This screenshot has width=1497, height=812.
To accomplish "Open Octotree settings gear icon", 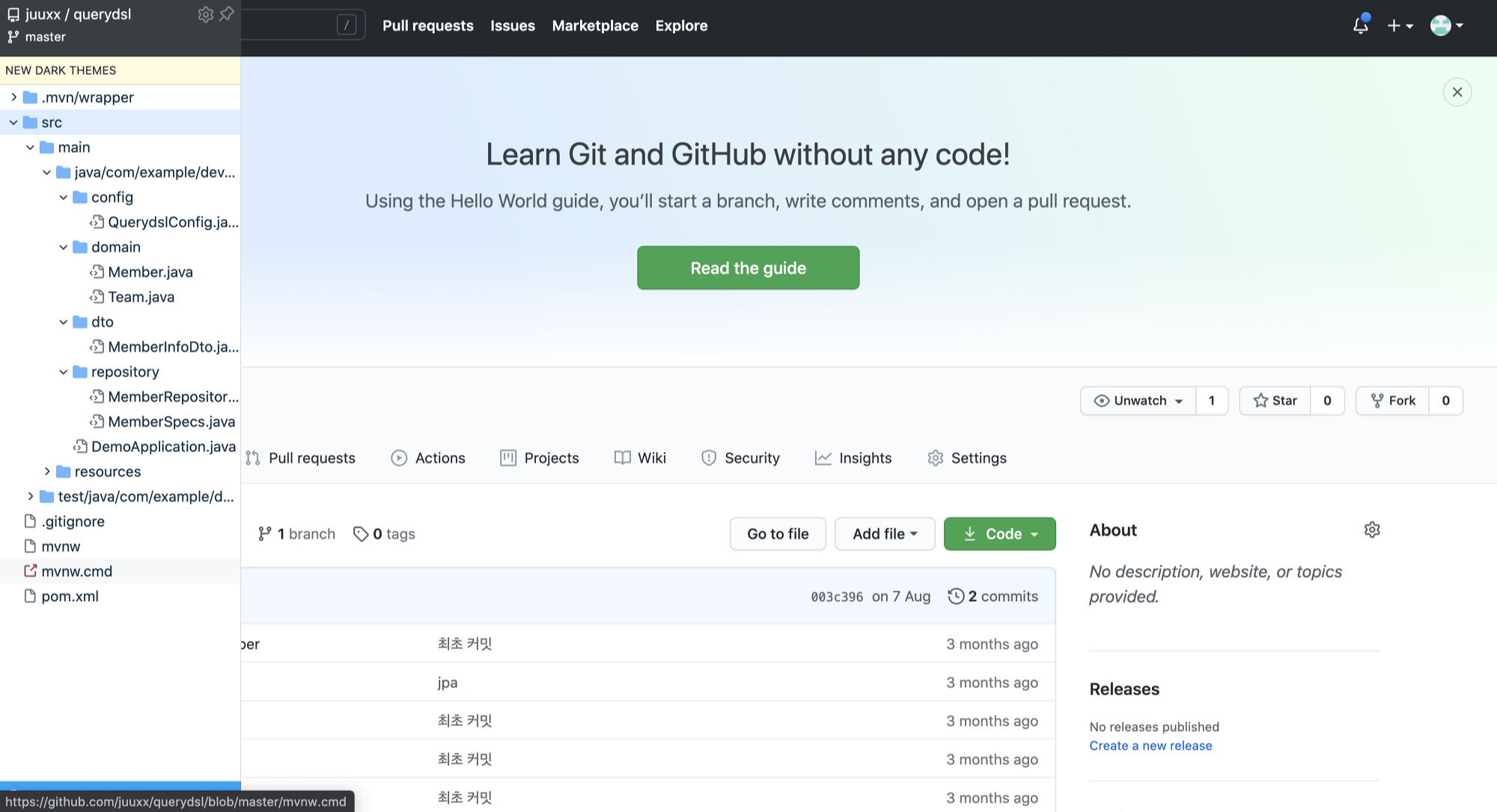I will tap(205, 14).
